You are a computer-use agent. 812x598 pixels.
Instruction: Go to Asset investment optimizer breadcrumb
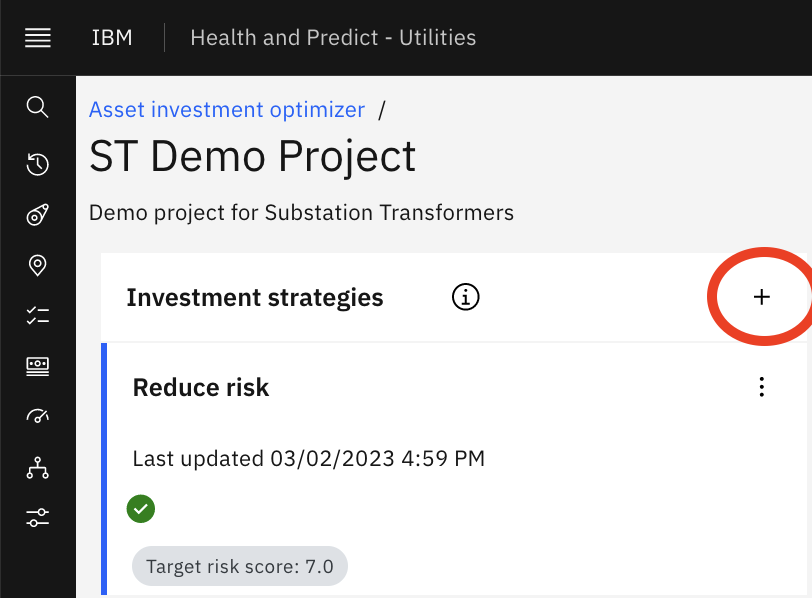coord(227,110)
